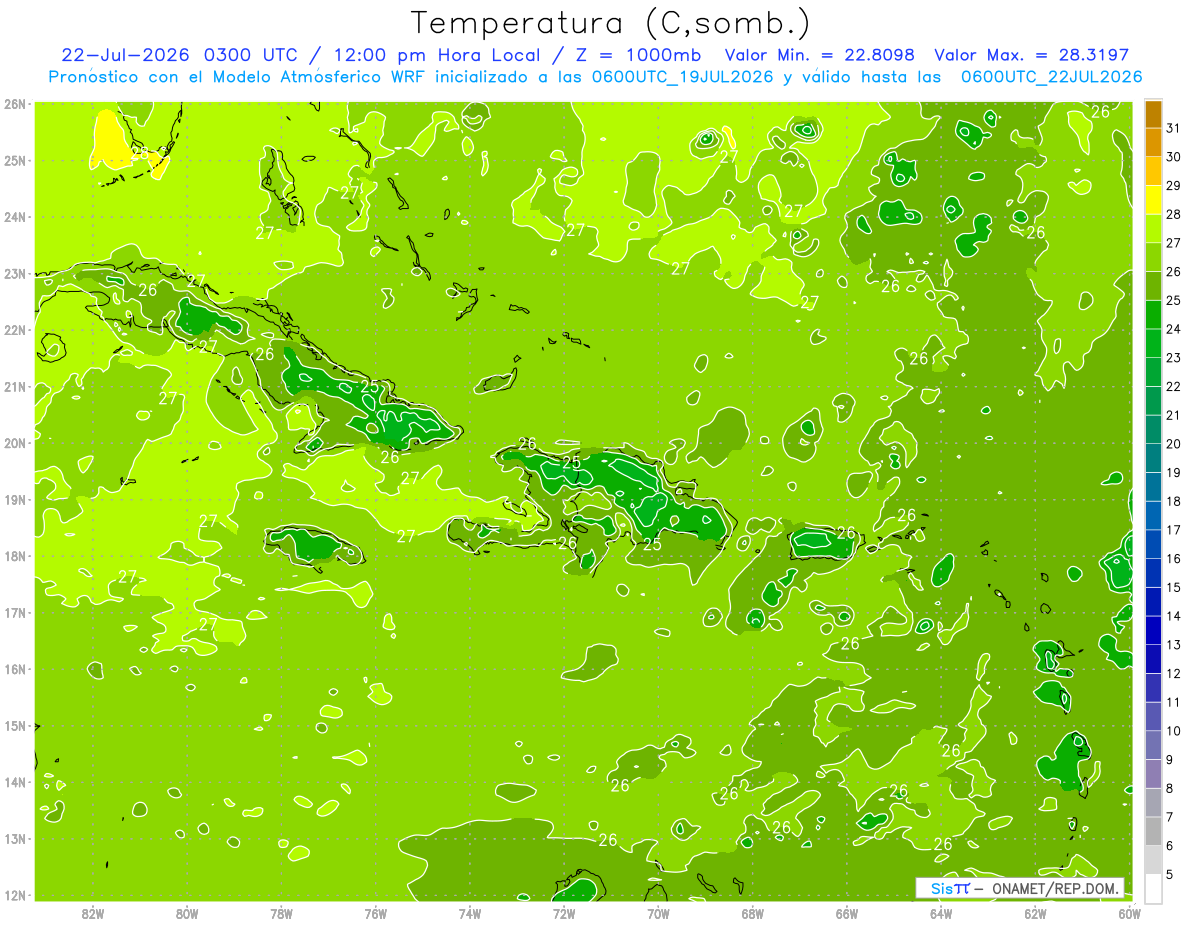Click color scale label '20'
This screenshot has width=1200, height=927.
(x=1174, y=444)
